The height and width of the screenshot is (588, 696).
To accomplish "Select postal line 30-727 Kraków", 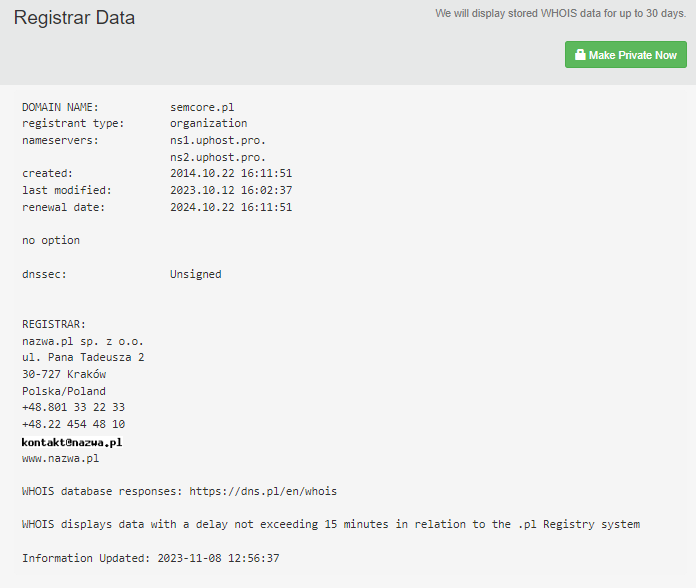I will (x=64, y=374).
